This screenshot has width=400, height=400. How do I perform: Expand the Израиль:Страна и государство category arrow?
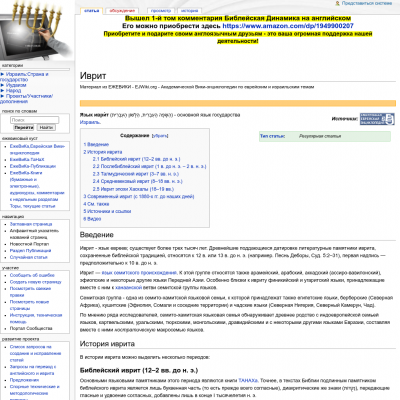pos(2,74)
